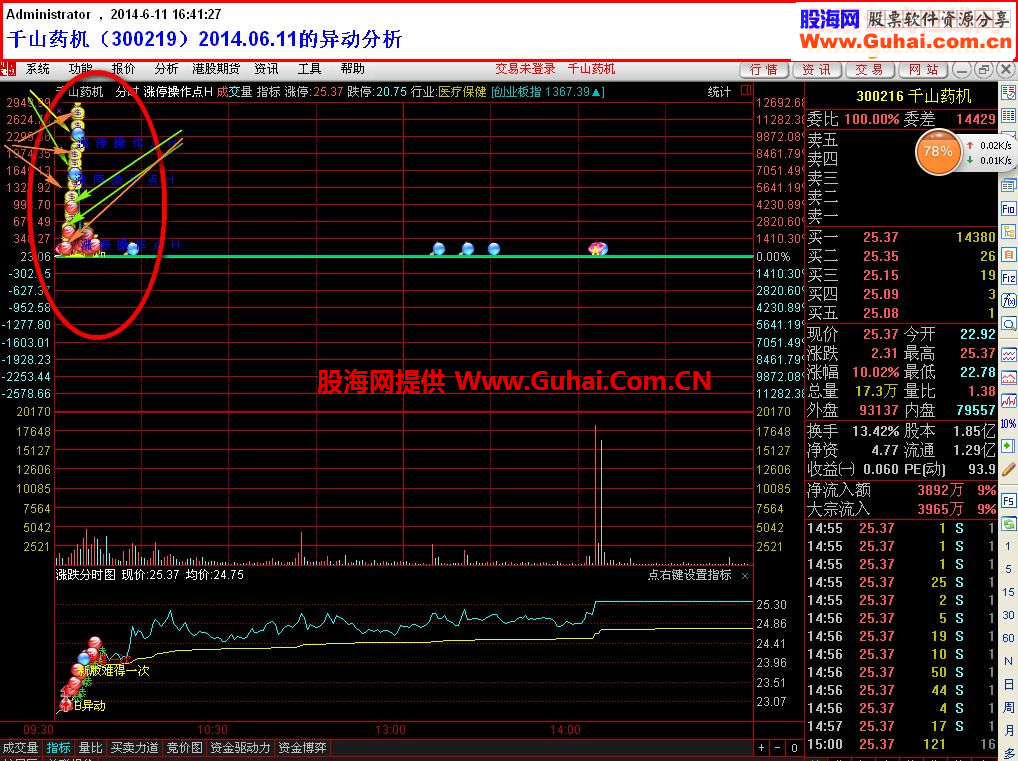The width and height of the screenshot is (1018, 761).
Task: Click the 网站 button in the title bar
Action: [923, 69]
